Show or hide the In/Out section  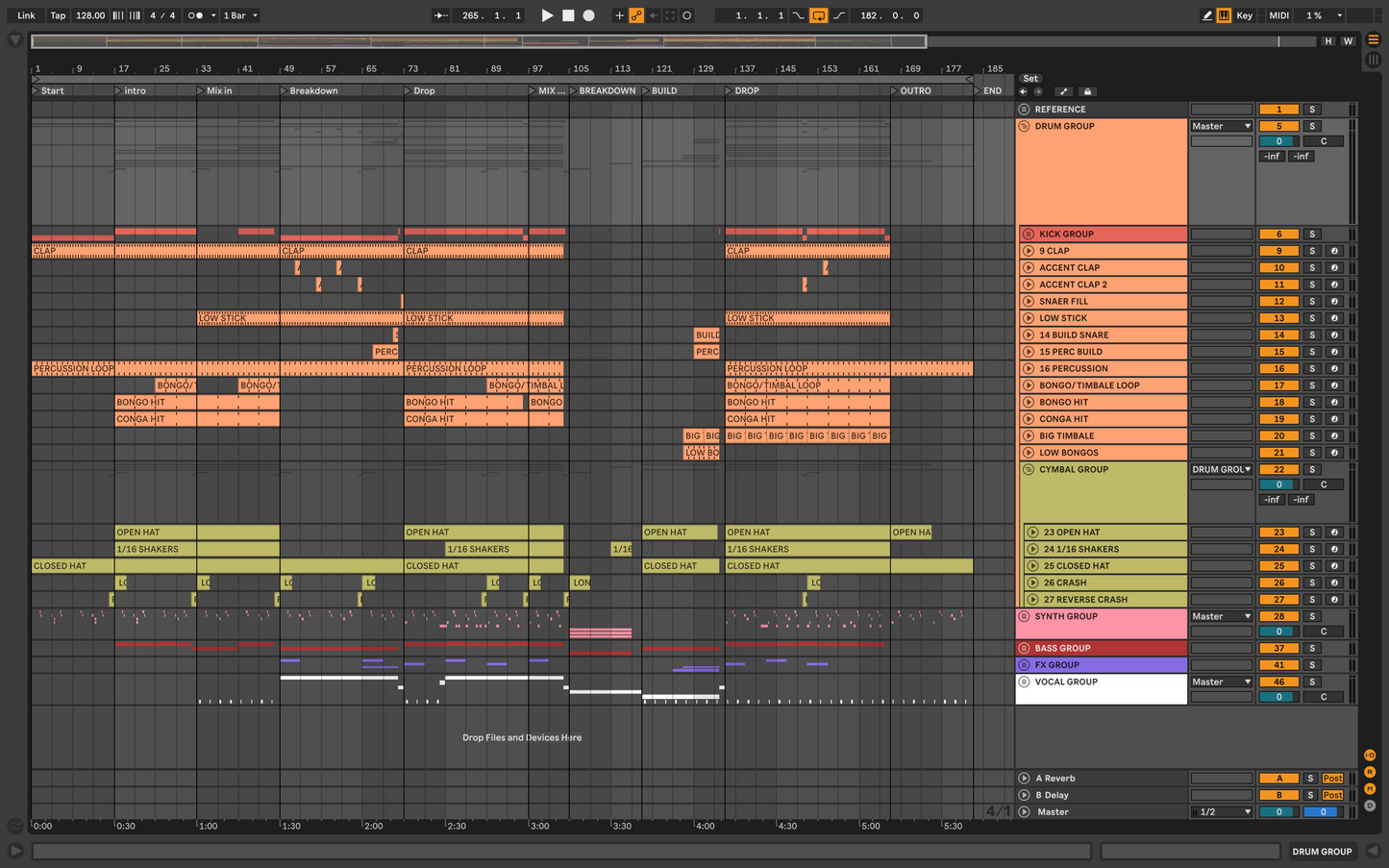coord(1369,755)
